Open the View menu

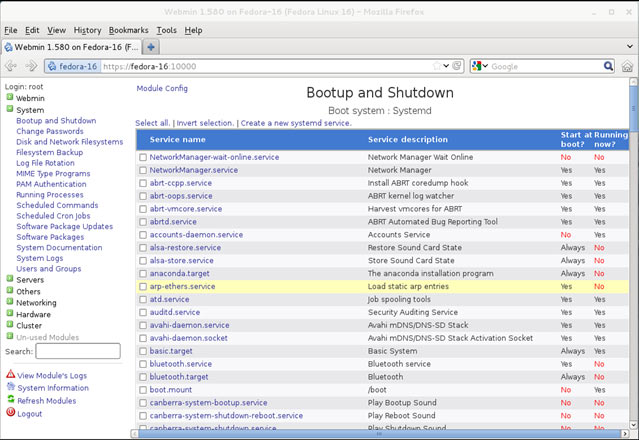pyautogui.click(x=56, y=30)
